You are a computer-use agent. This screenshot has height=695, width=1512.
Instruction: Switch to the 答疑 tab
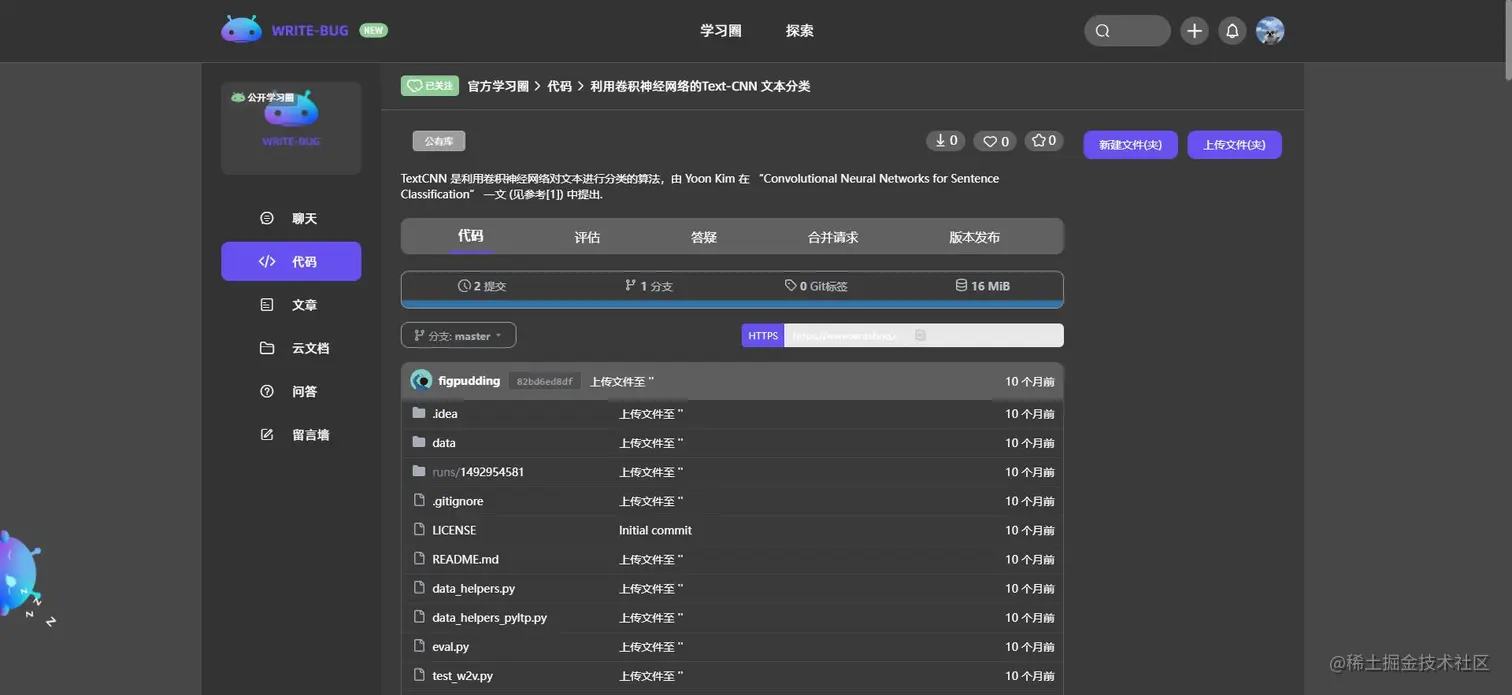704,237
